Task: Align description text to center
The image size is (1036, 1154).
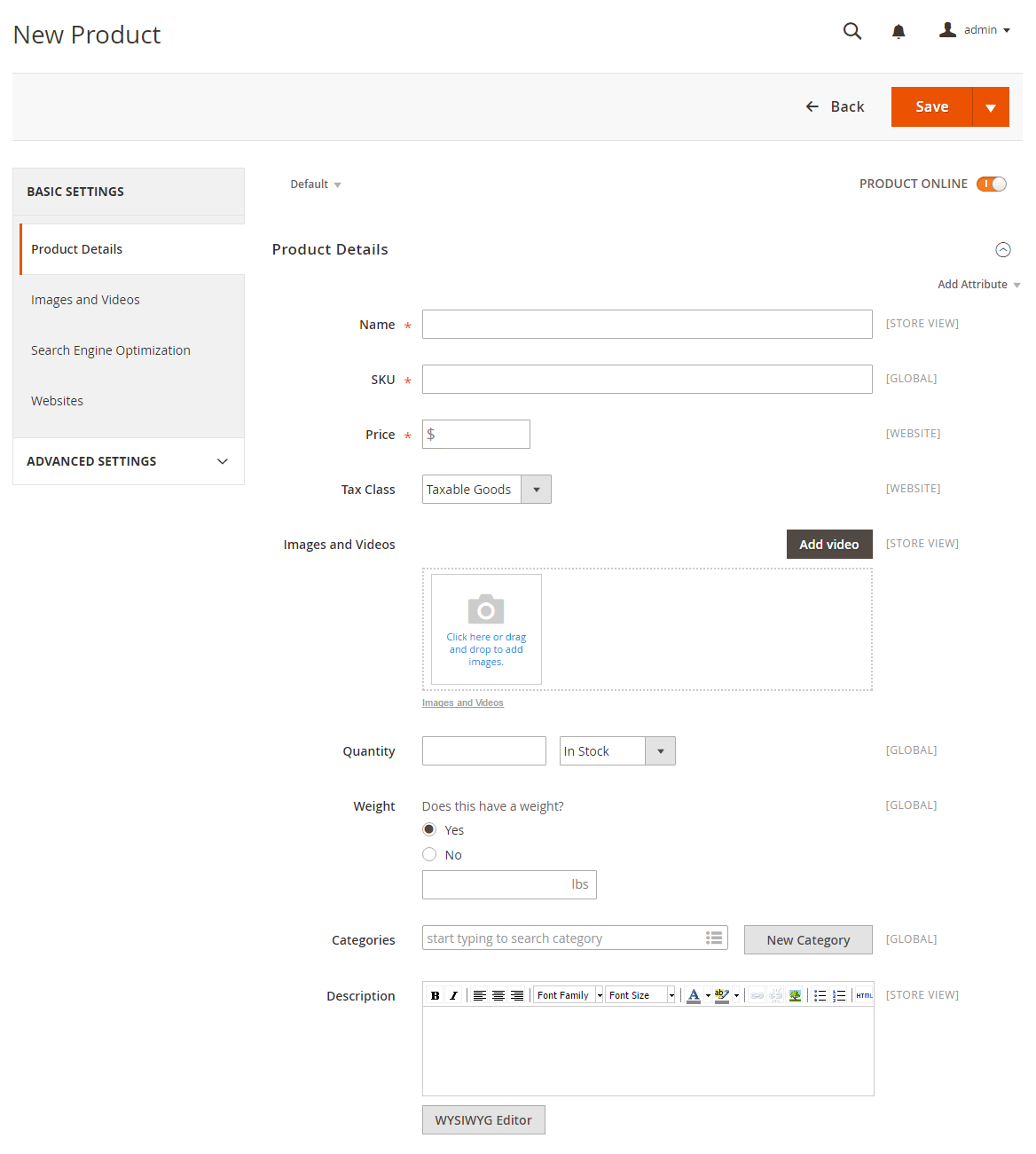Action: [x=498, y=994]
